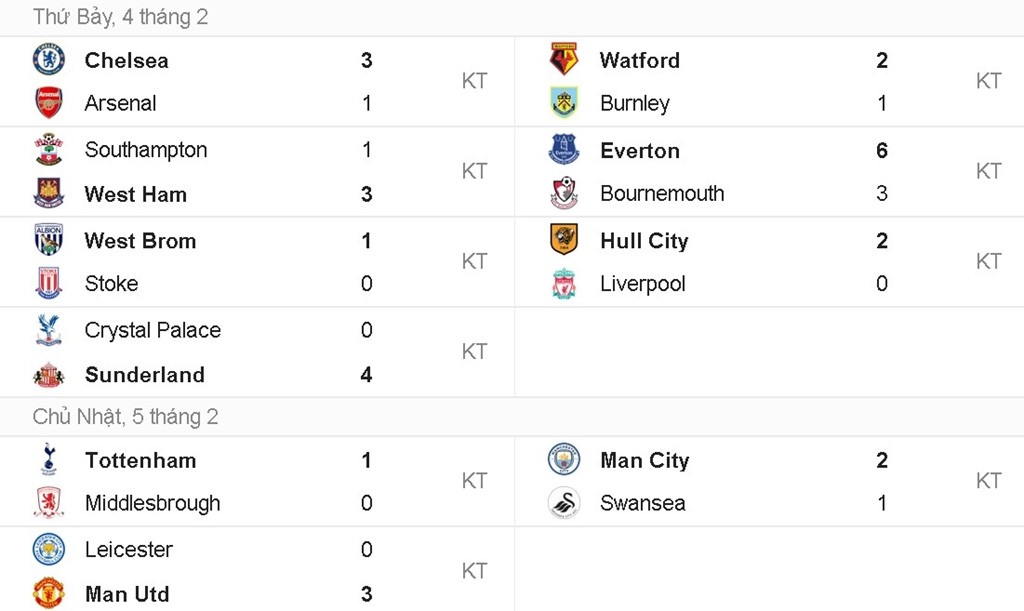Click the Man City sky blue badge

(x=563, y=460)
